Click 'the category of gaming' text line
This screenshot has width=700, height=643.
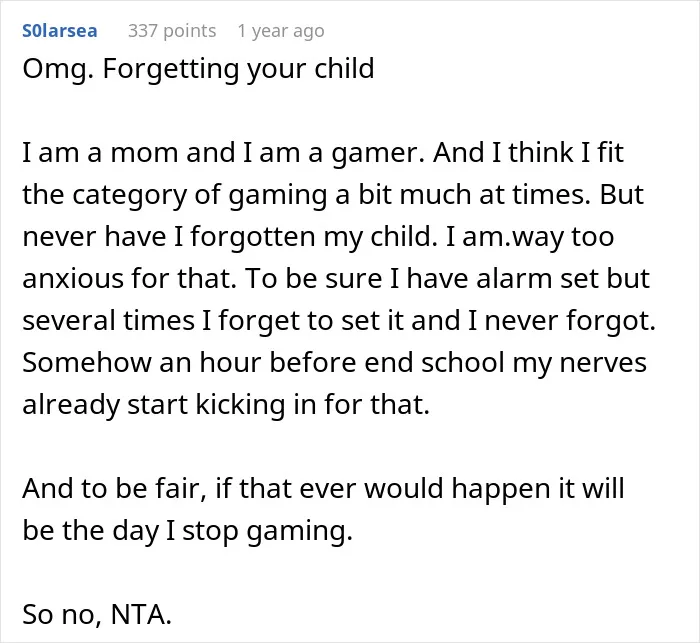(x=333, y=195)
